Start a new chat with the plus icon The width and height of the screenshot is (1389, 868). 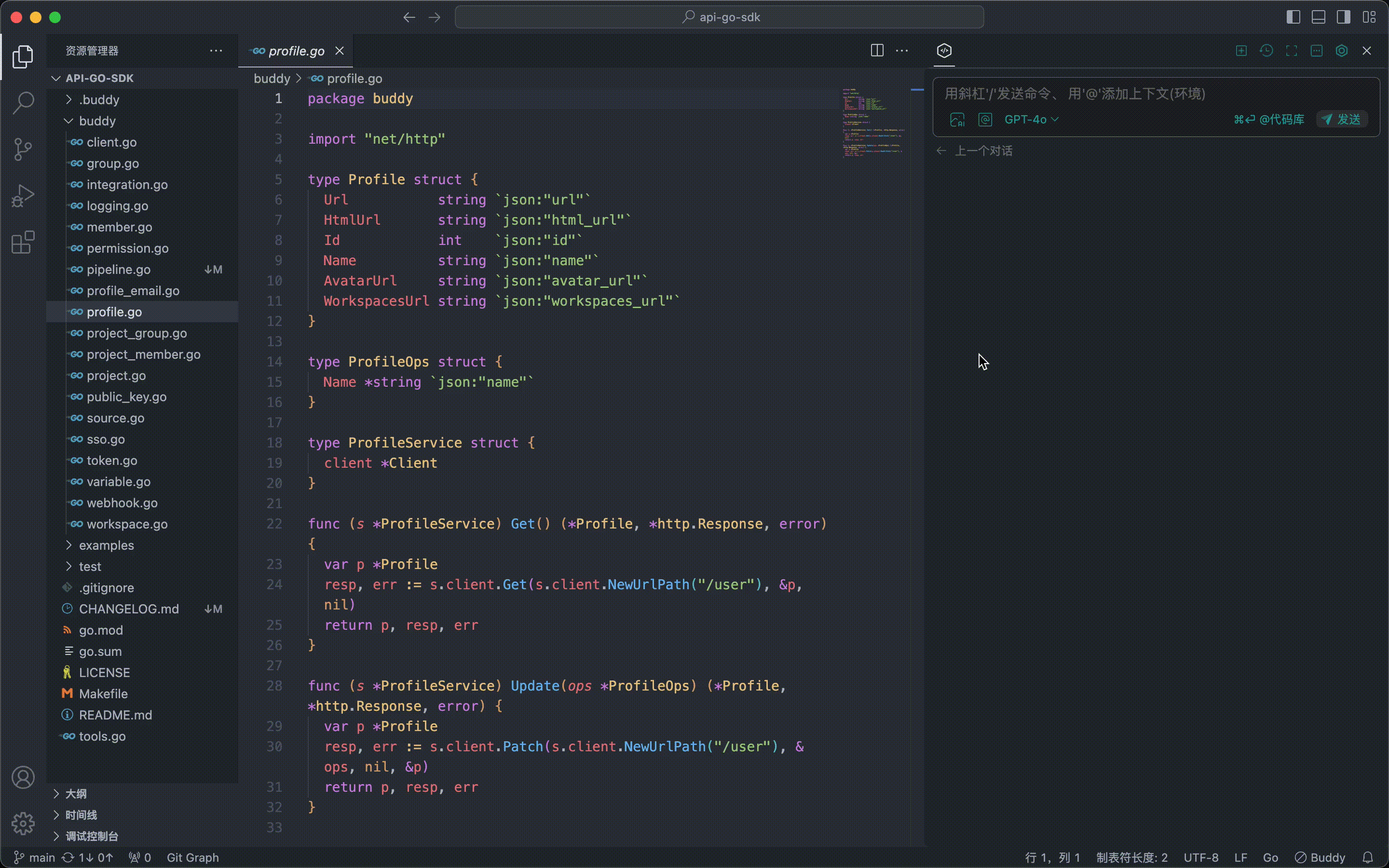coord(1241,51)
